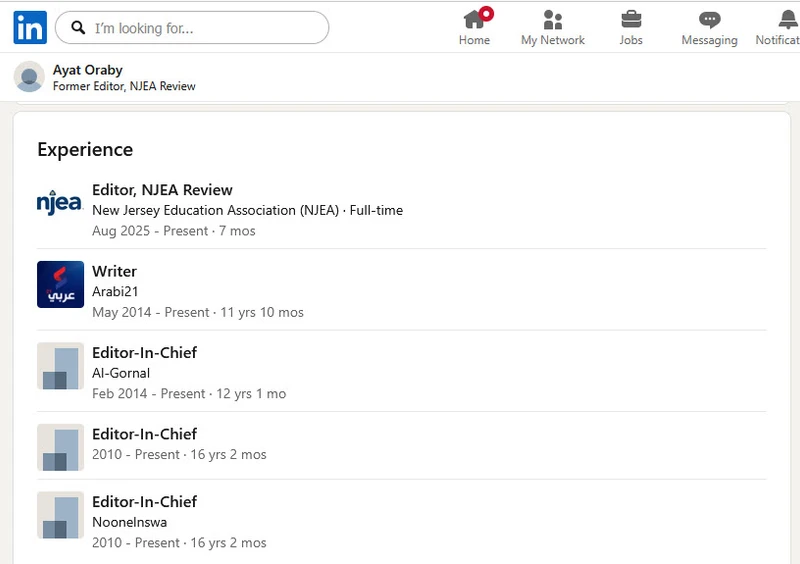Viewport: 800px width, 564px height.
Task: Click Ayat Oraby's profile avatar
Action: [29, 77]
